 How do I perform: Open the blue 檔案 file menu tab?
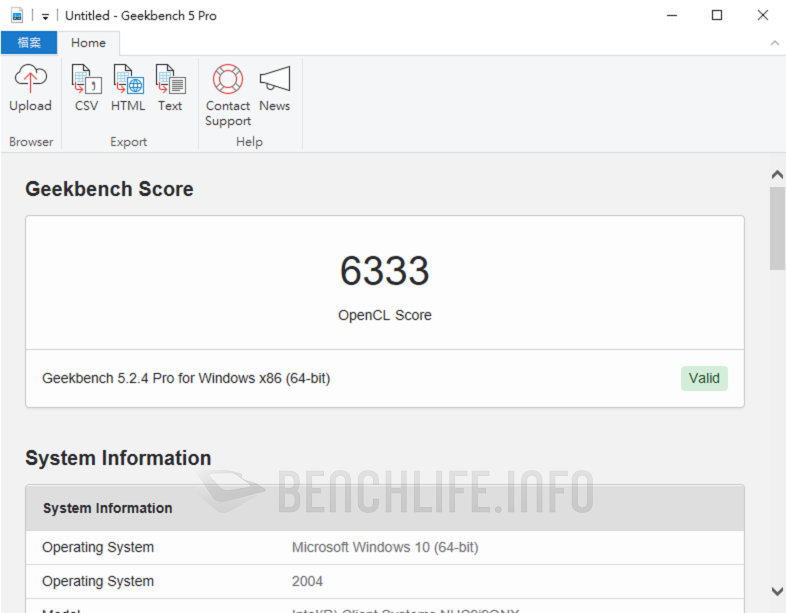point(29,43)
